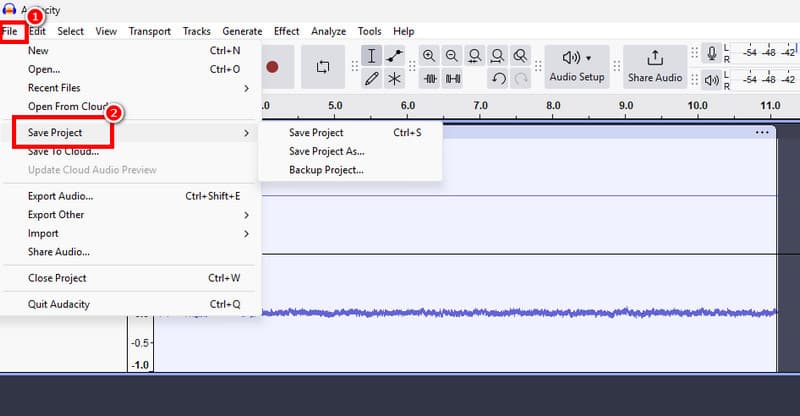Expand Save Project submenu in File menu
800x416 pixels.
130,133
